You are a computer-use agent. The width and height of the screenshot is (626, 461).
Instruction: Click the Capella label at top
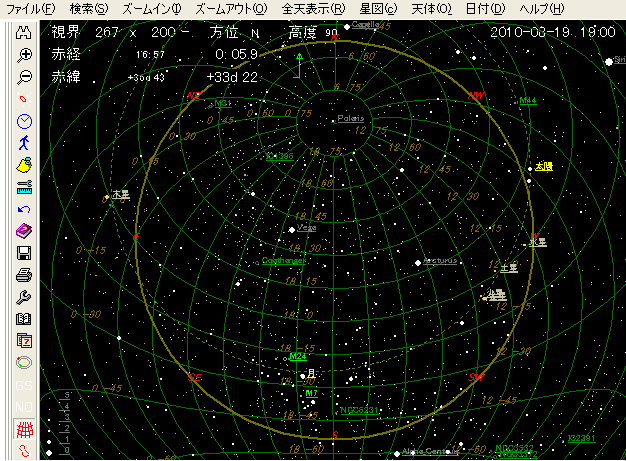click(365, 24)
